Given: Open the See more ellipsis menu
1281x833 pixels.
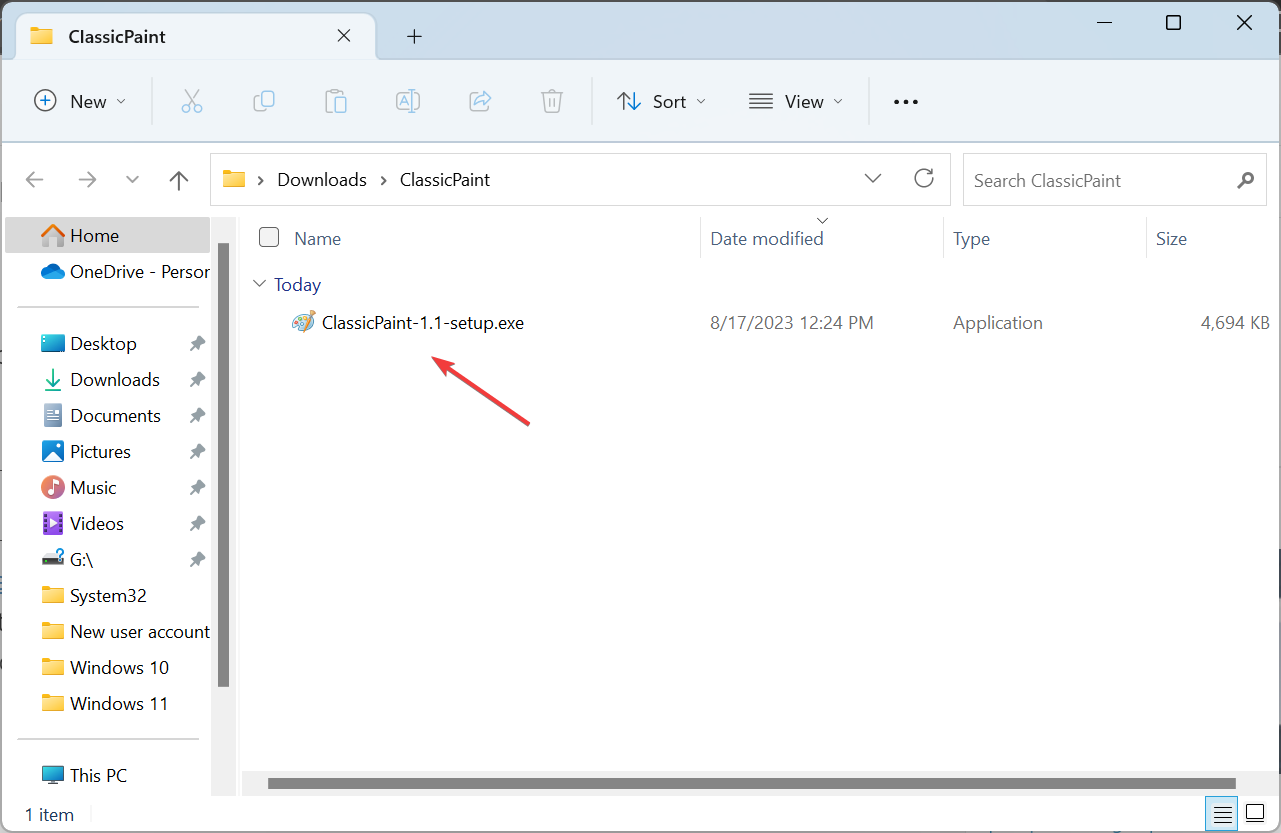Looking at the screenshot, I should click(906, 101).
